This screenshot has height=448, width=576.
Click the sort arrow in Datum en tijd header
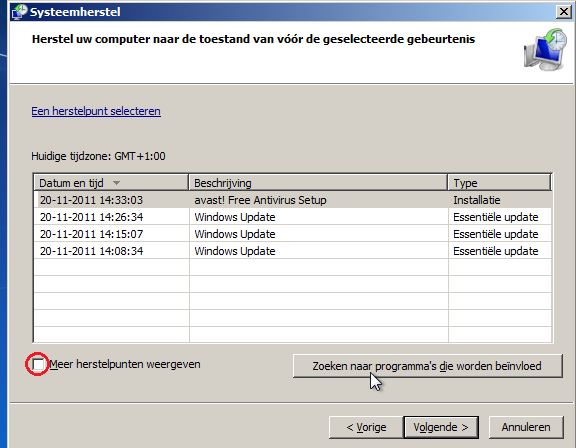click(116, 183)
